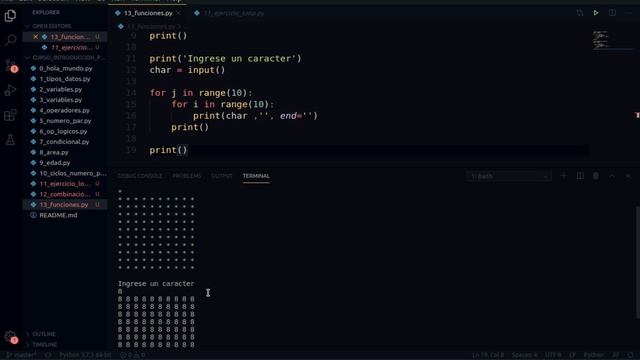The width and height of the screenshot is (640, 360).
Task: Close 13_funciones.py in the Open Editors list
Action: (x=36, y=37)
